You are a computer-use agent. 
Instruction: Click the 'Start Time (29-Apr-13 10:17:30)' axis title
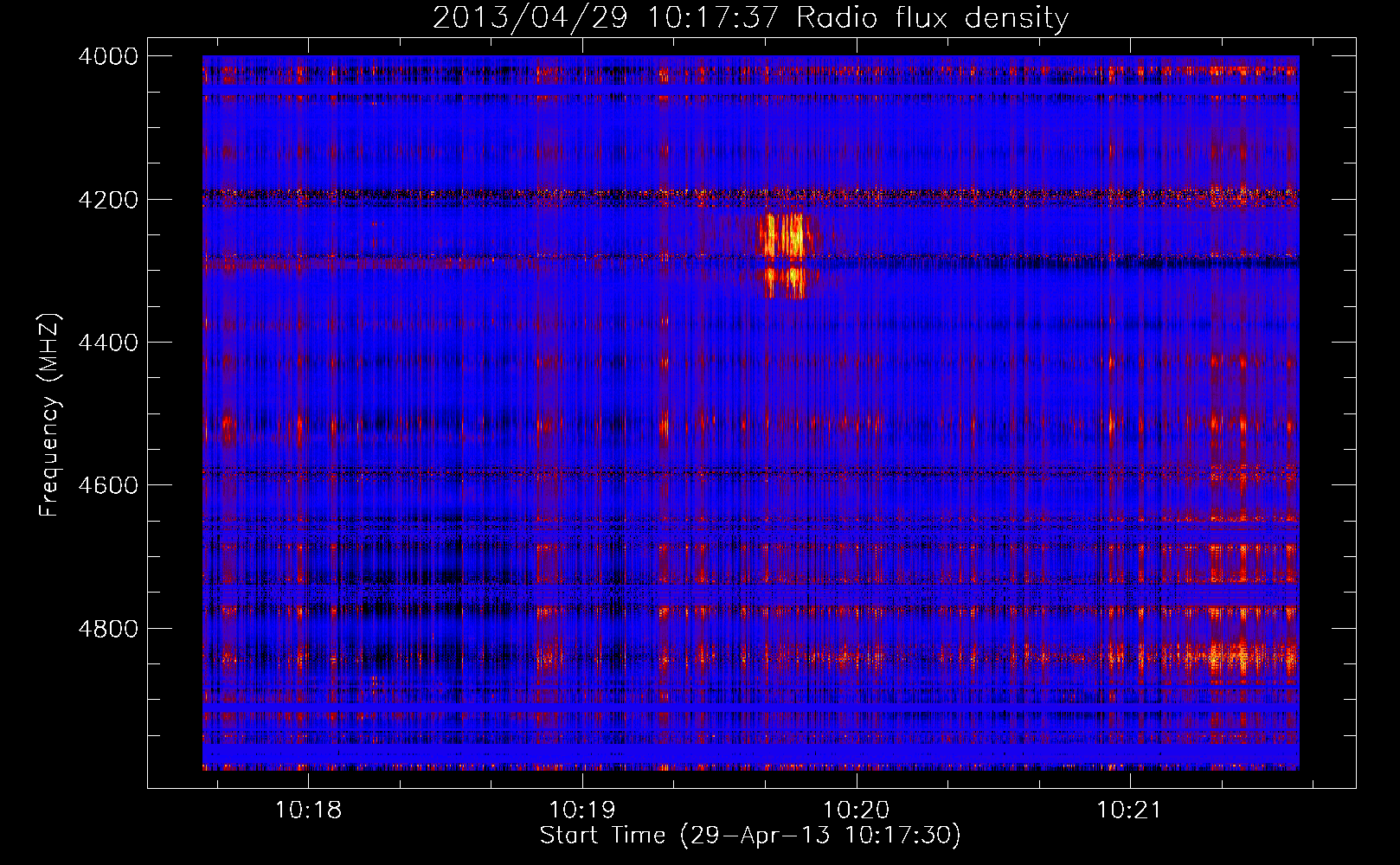tap(750, 836)
